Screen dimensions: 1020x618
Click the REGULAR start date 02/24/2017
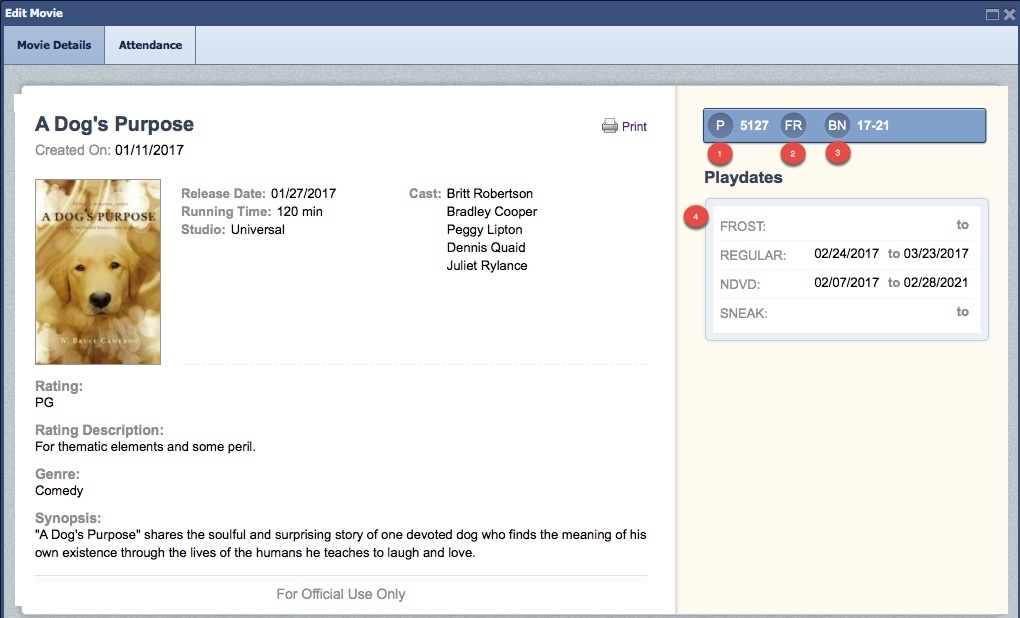[846, 254]
